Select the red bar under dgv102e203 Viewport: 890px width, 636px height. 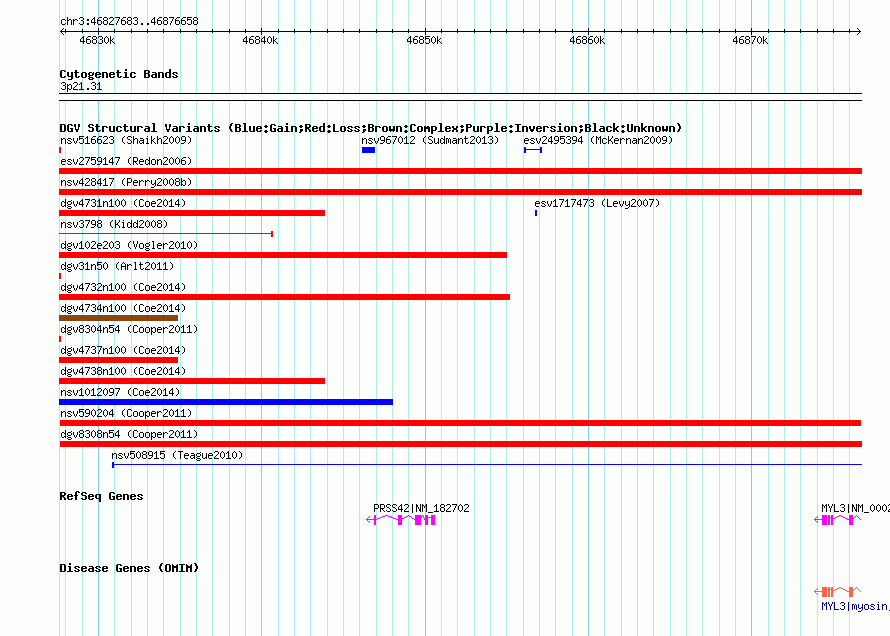point(283,255)
